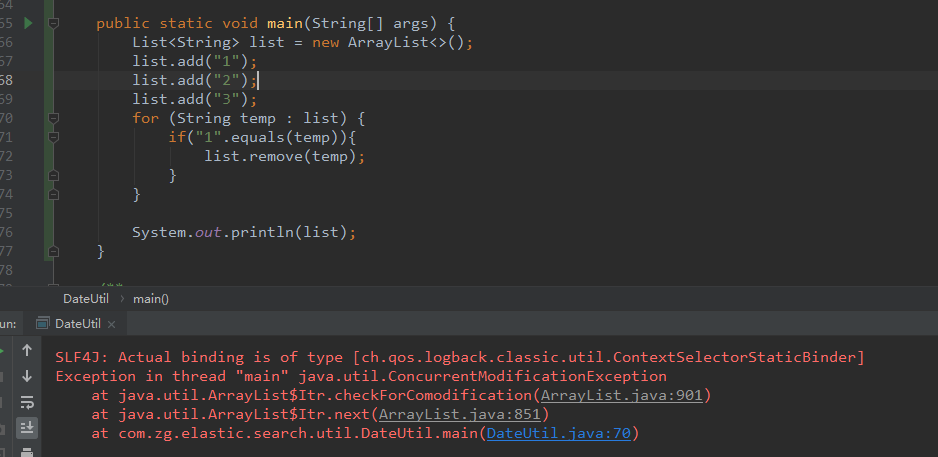The width and height of the screenshot is (938, 457).
Task: Click the green rerun button in Run panel
Action: (3, 351)
